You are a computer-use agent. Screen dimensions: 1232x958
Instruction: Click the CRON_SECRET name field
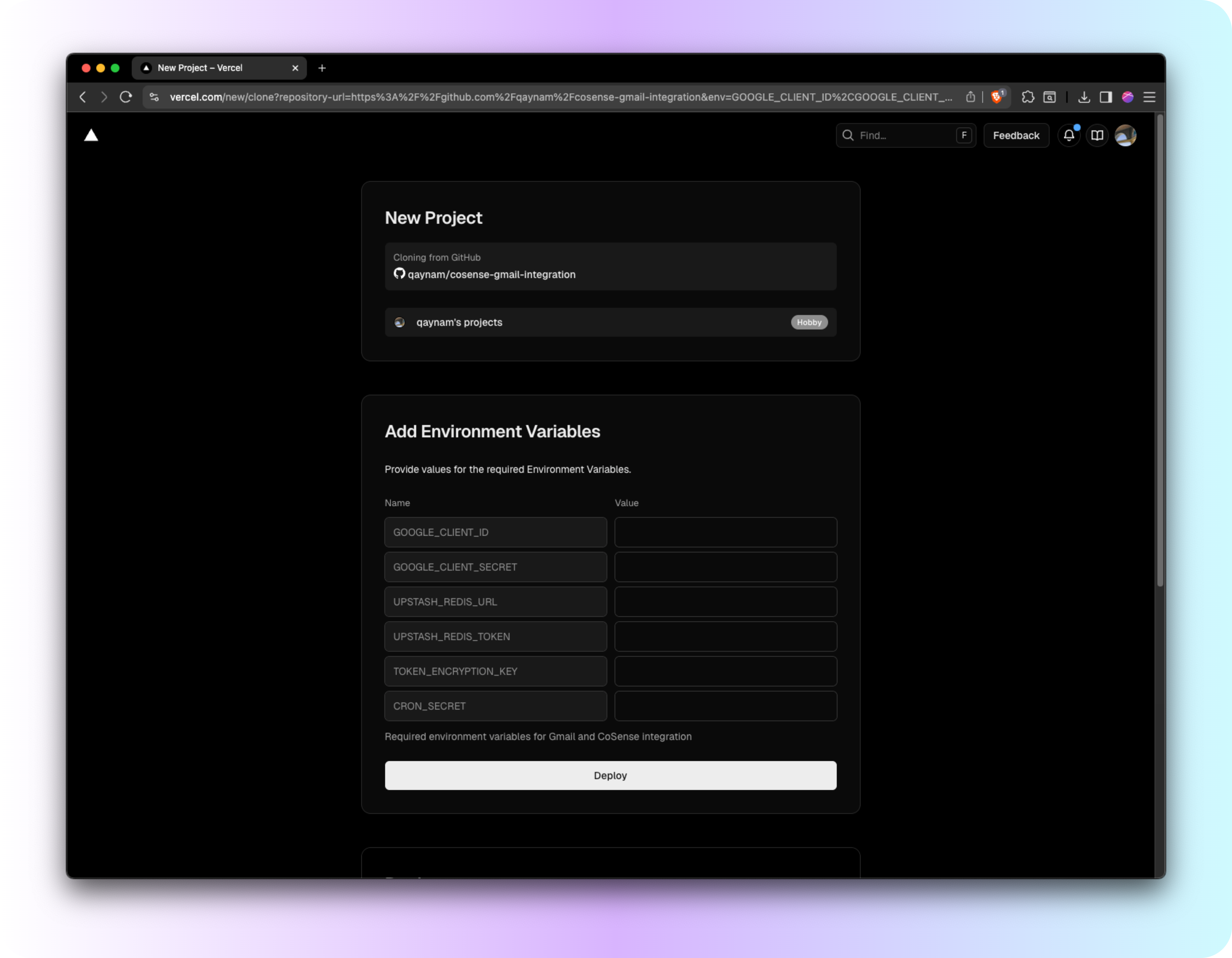495,706
